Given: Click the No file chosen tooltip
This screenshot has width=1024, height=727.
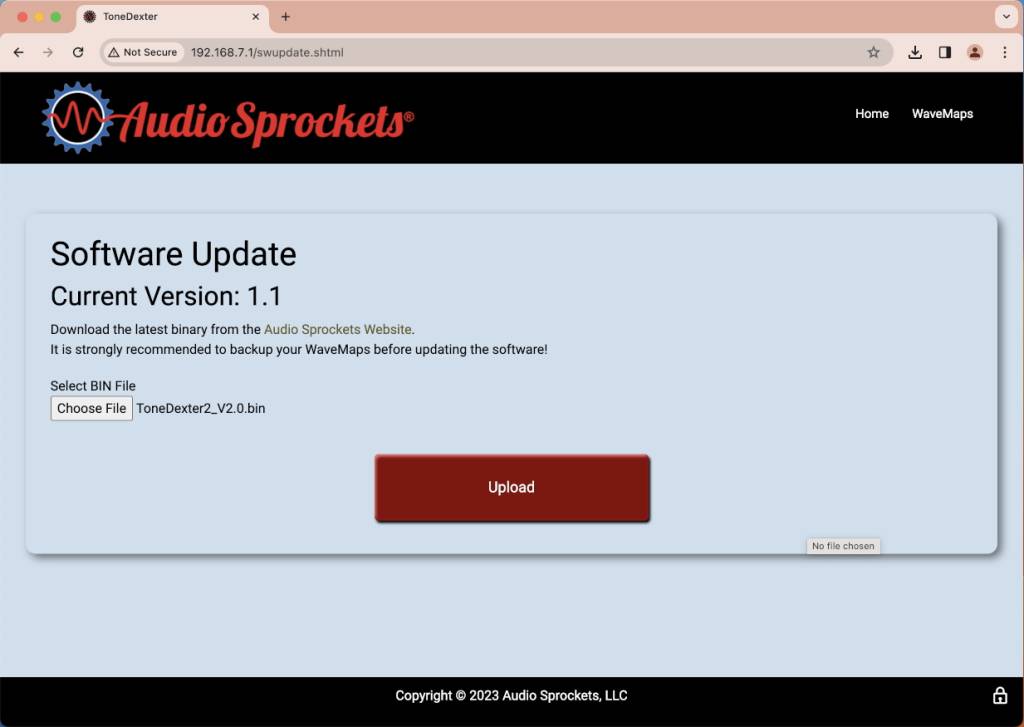Looking at the screenshot, I should [x=843, y=546].
